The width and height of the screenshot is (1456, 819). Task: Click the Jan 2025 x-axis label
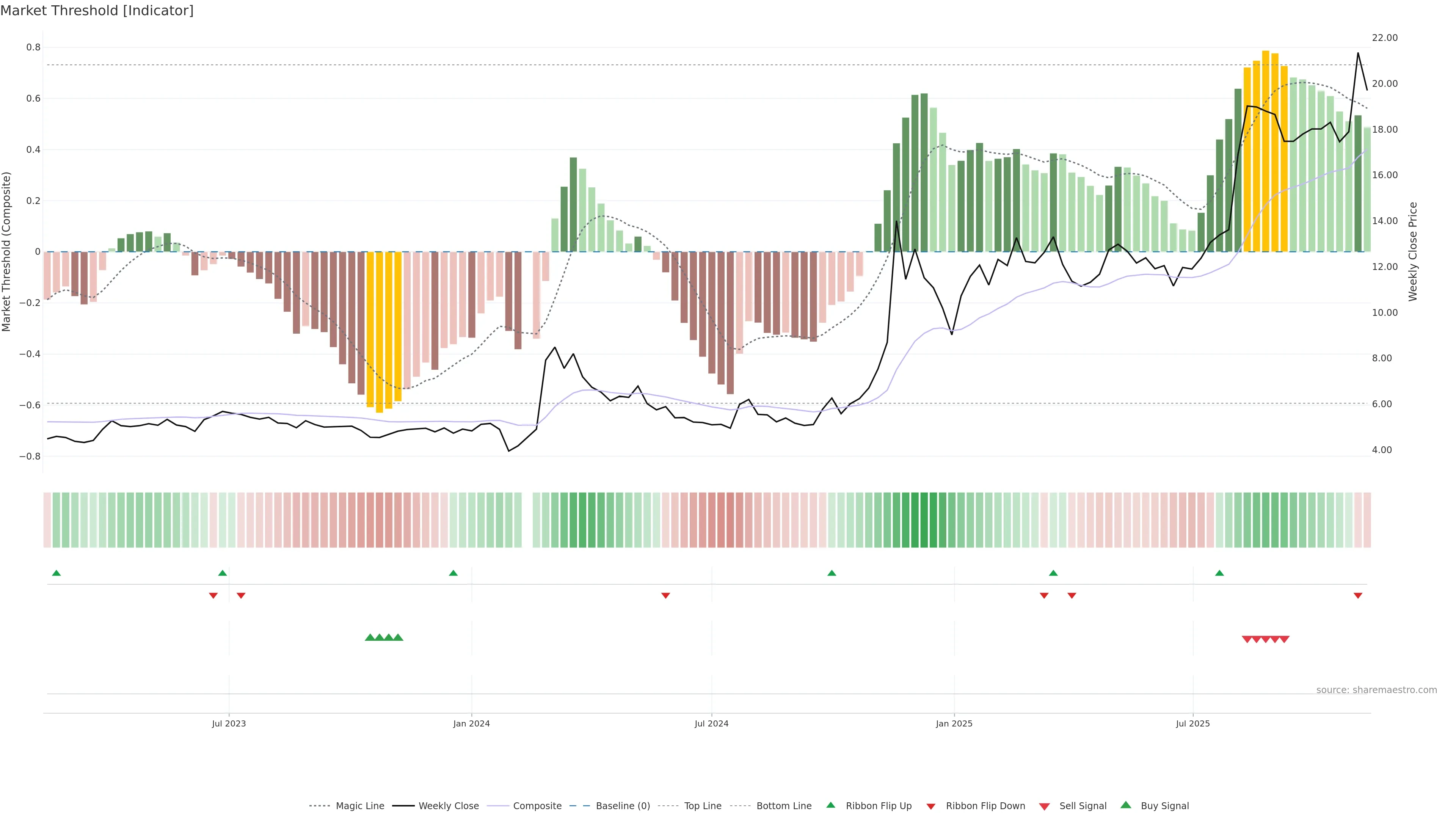[x=954, y=723]
